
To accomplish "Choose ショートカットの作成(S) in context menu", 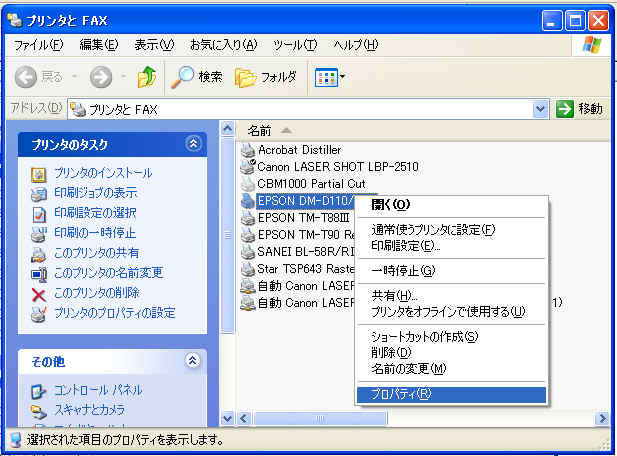I will [x=451, y=336].
